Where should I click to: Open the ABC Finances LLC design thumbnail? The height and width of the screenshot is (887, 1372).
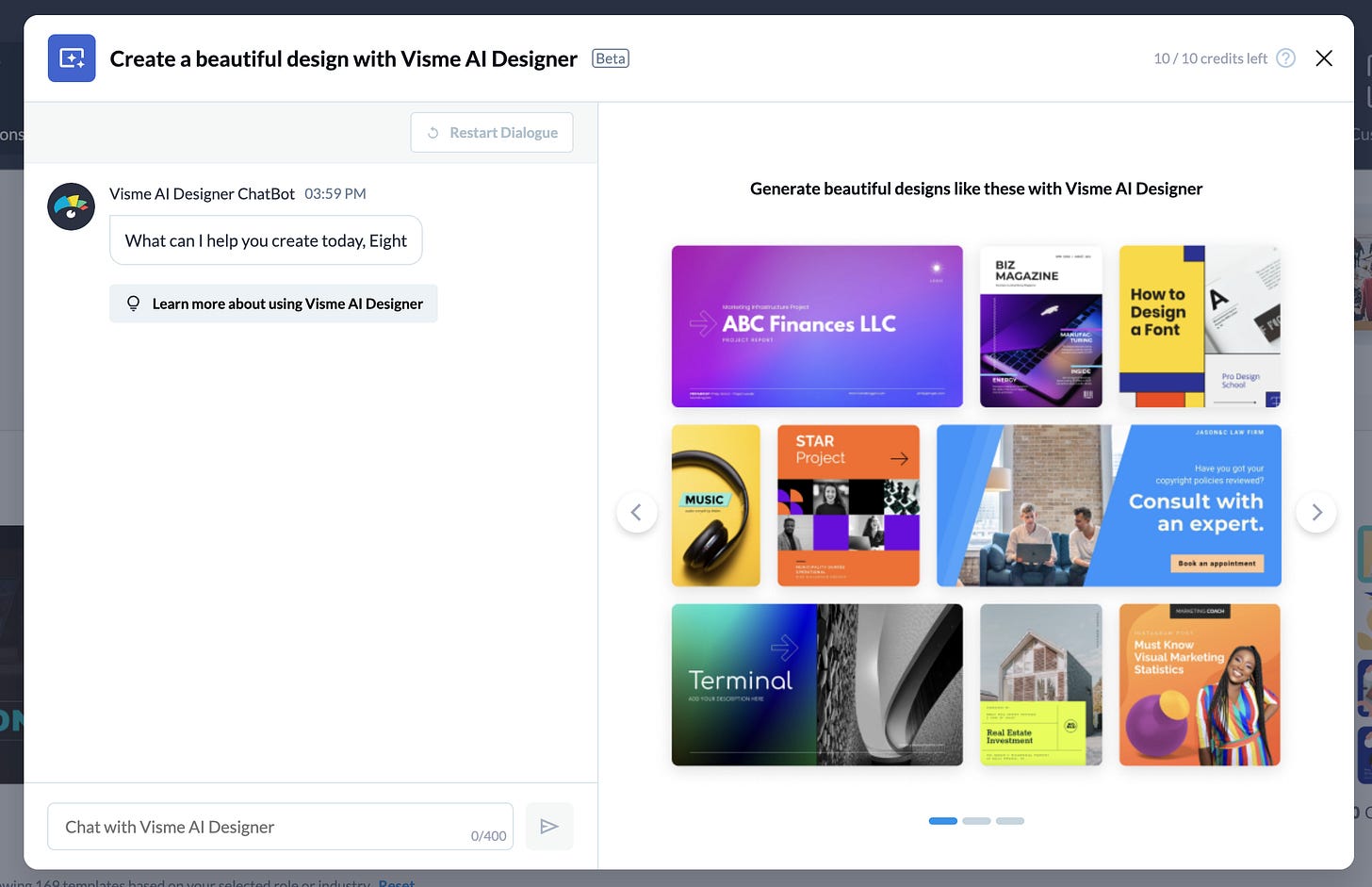coord(817,326)
